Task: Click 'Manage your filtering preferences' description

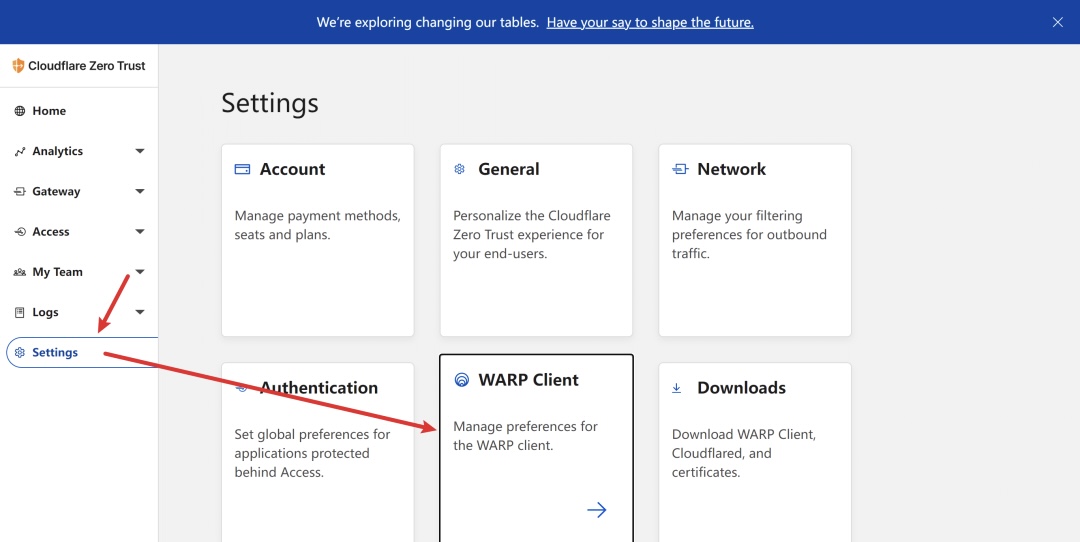Action: [x=749, y=235]
